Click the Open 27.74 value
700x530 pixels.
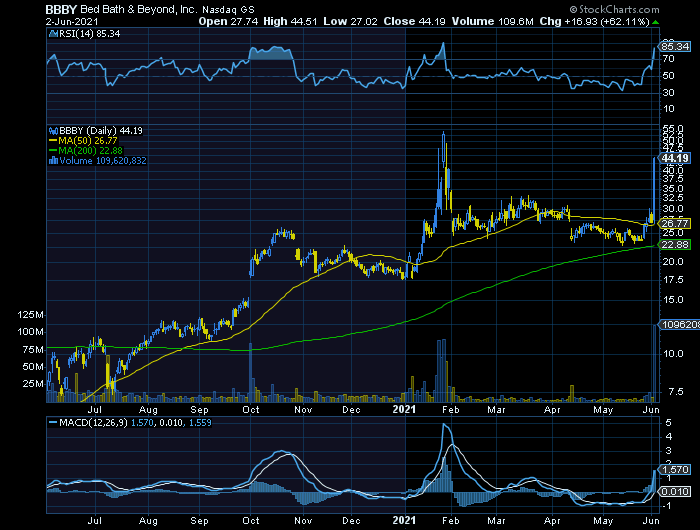tap(228, 21)
